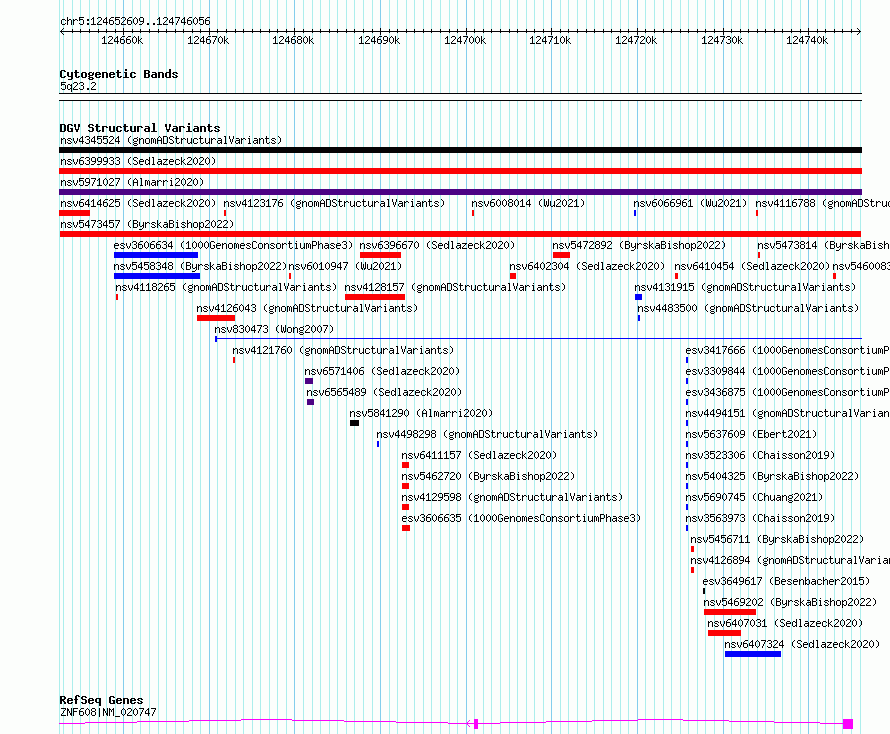Select the nsv6399933 red variant bar
The height and width of the screenshot is (734, 890).
coord(460,171)
